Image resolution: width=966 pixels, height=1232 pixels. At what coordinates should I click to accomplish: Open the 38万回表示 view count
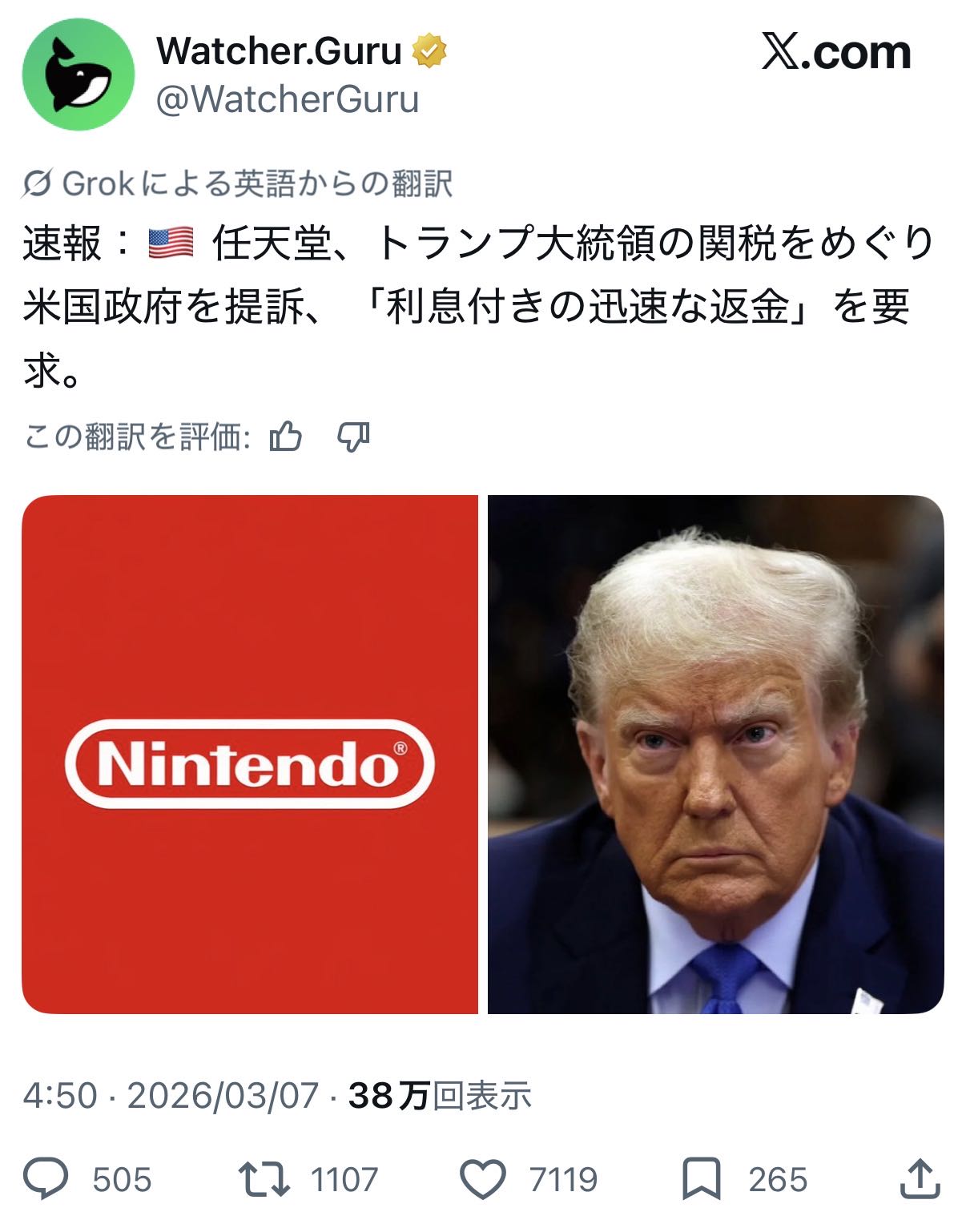click(441, 1095)
